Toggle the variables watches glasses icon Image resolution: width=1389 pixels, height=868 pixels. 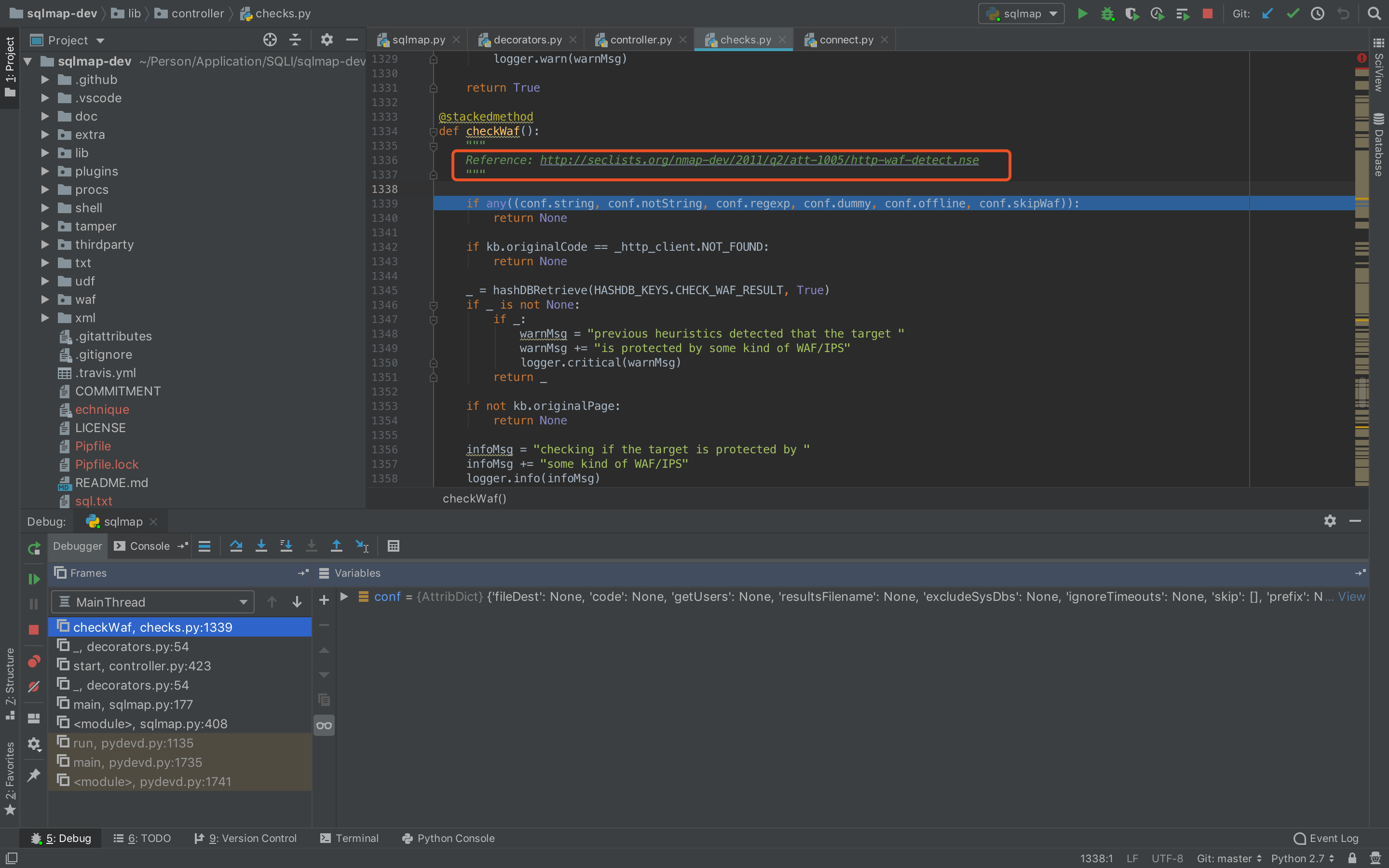[x=324, y=725]
